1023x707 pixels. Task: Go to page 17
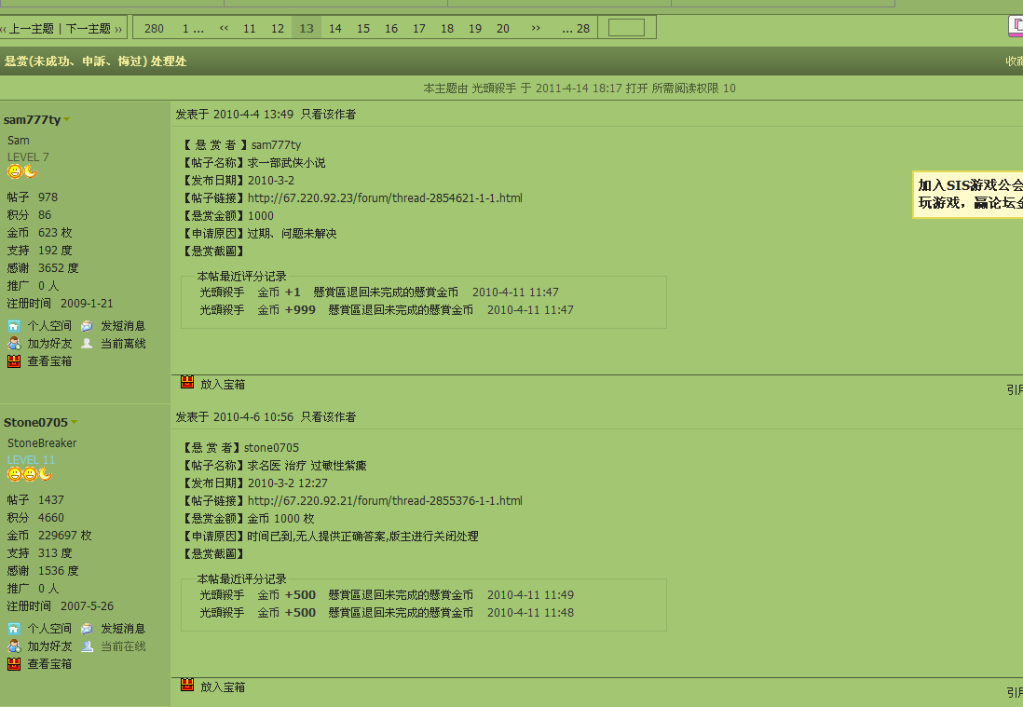[419, 28]
